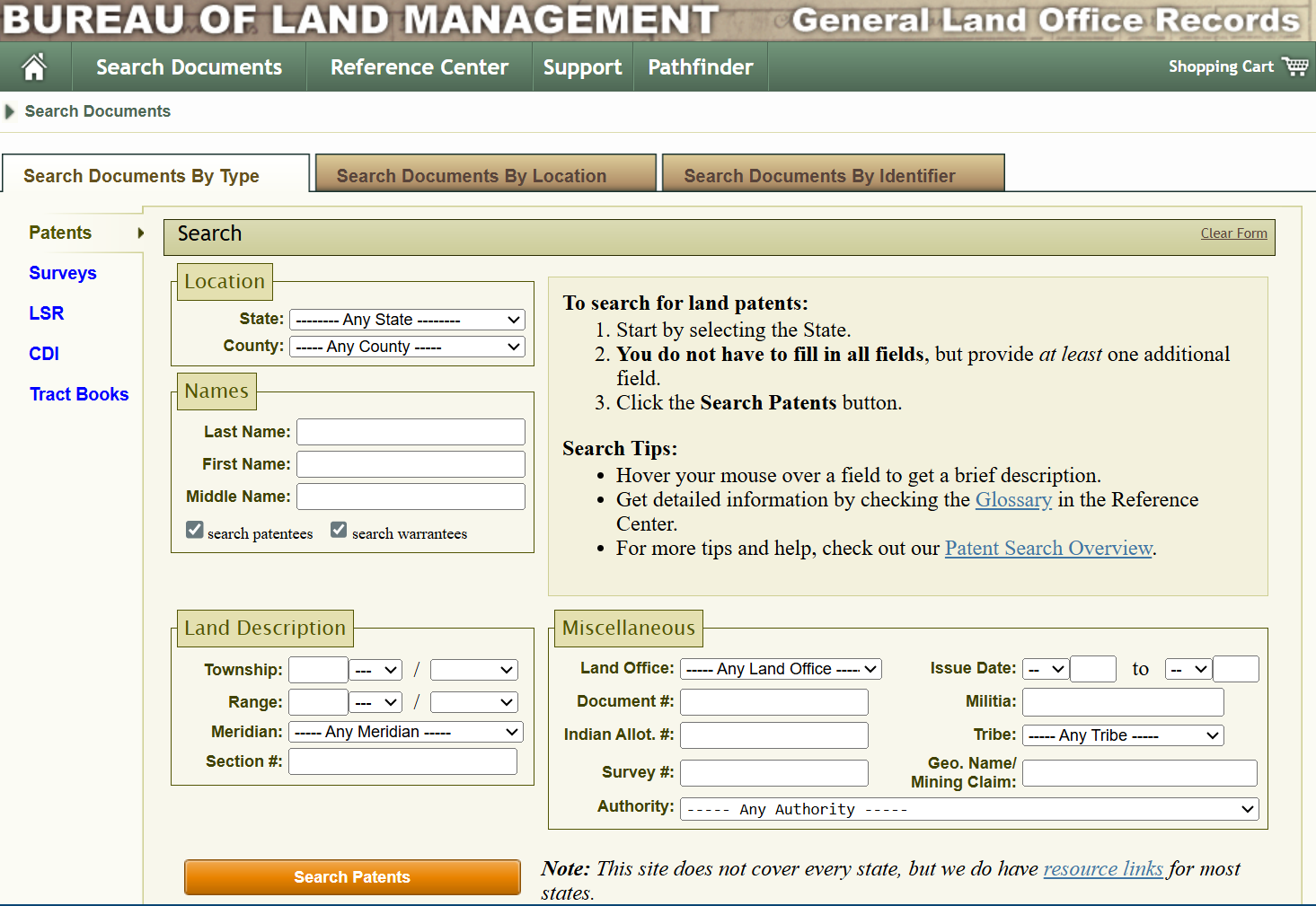Select the Search Documents By Type tab
The image size is (1316, 906).
(156, 174)
